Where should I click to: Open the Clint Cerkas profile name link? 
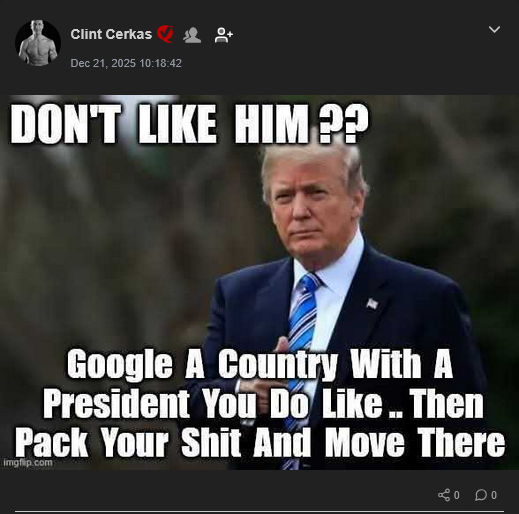[x=111, y=34]
